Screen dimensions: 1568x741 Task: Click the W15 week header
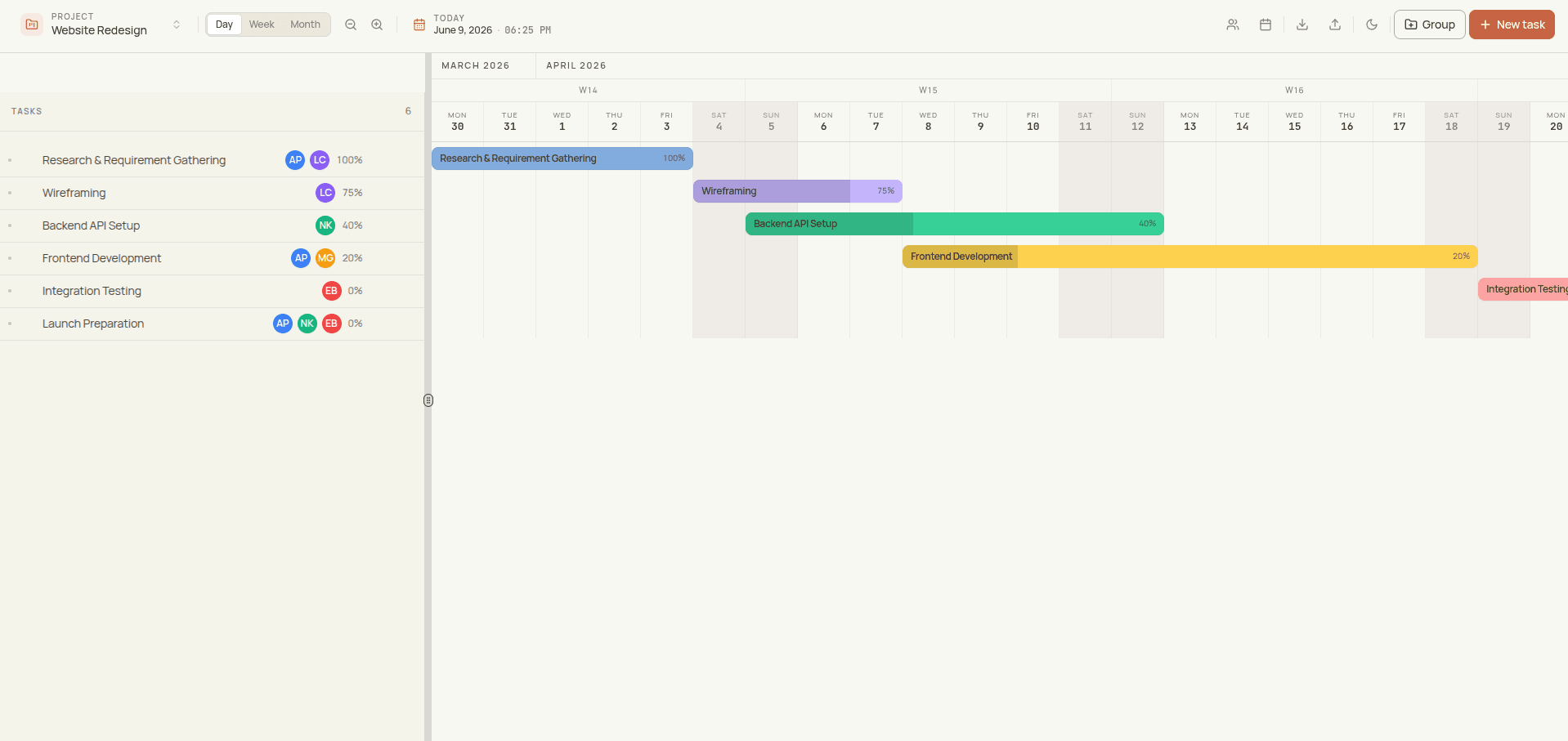coord(929,90)
